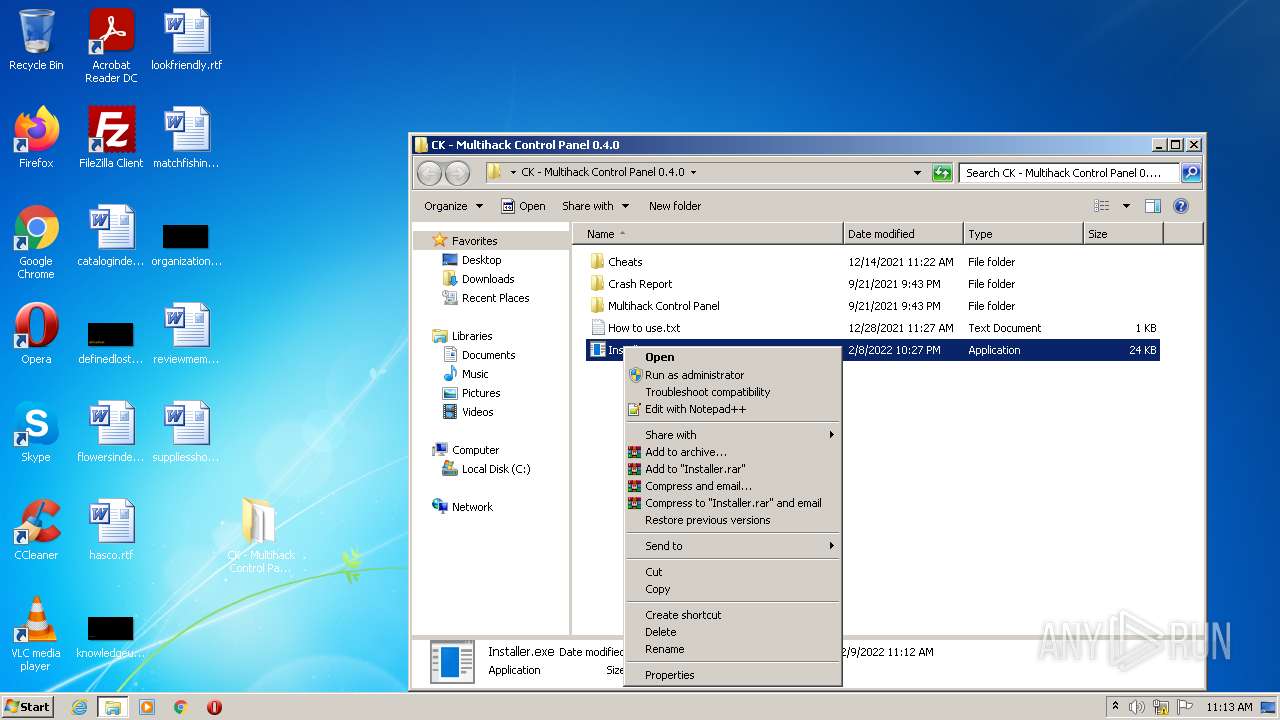This screenshot has height=720, width=1280.
Task: Click taskbar clock 11:13 AM
Action: 1229,707
